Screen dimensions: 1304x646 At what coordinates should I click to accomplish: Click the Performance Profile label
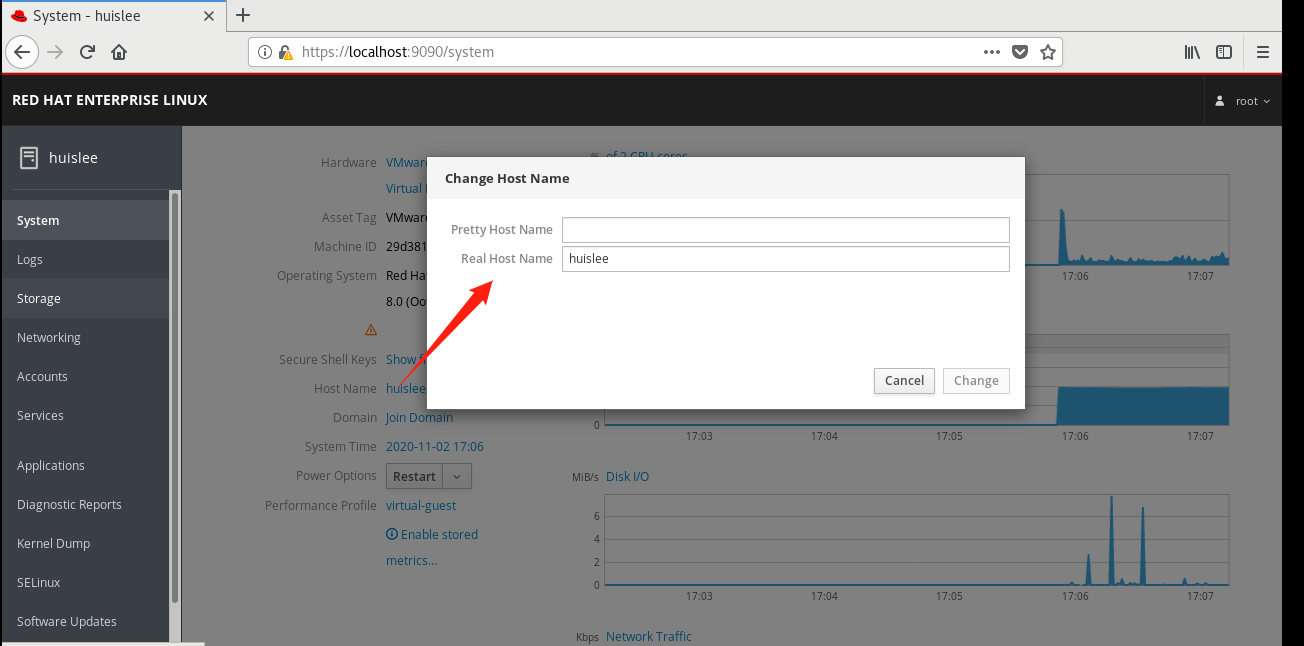[321, 506]
